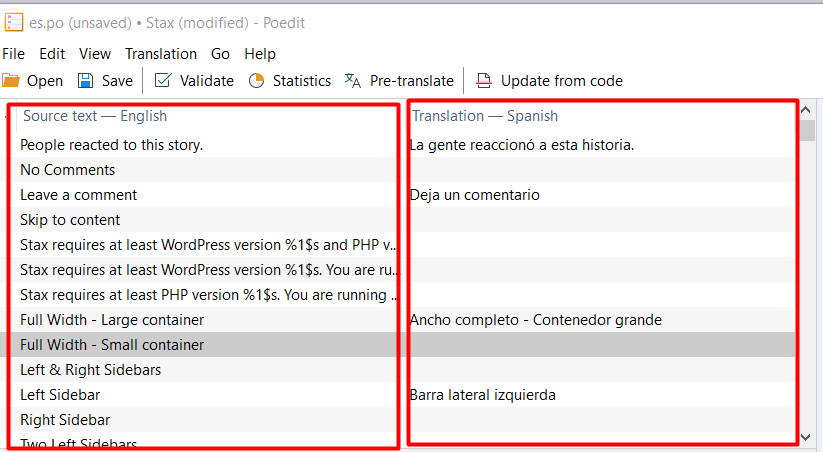
Task: Click the Poedit app icon in title bar
Action: [14, 23]
